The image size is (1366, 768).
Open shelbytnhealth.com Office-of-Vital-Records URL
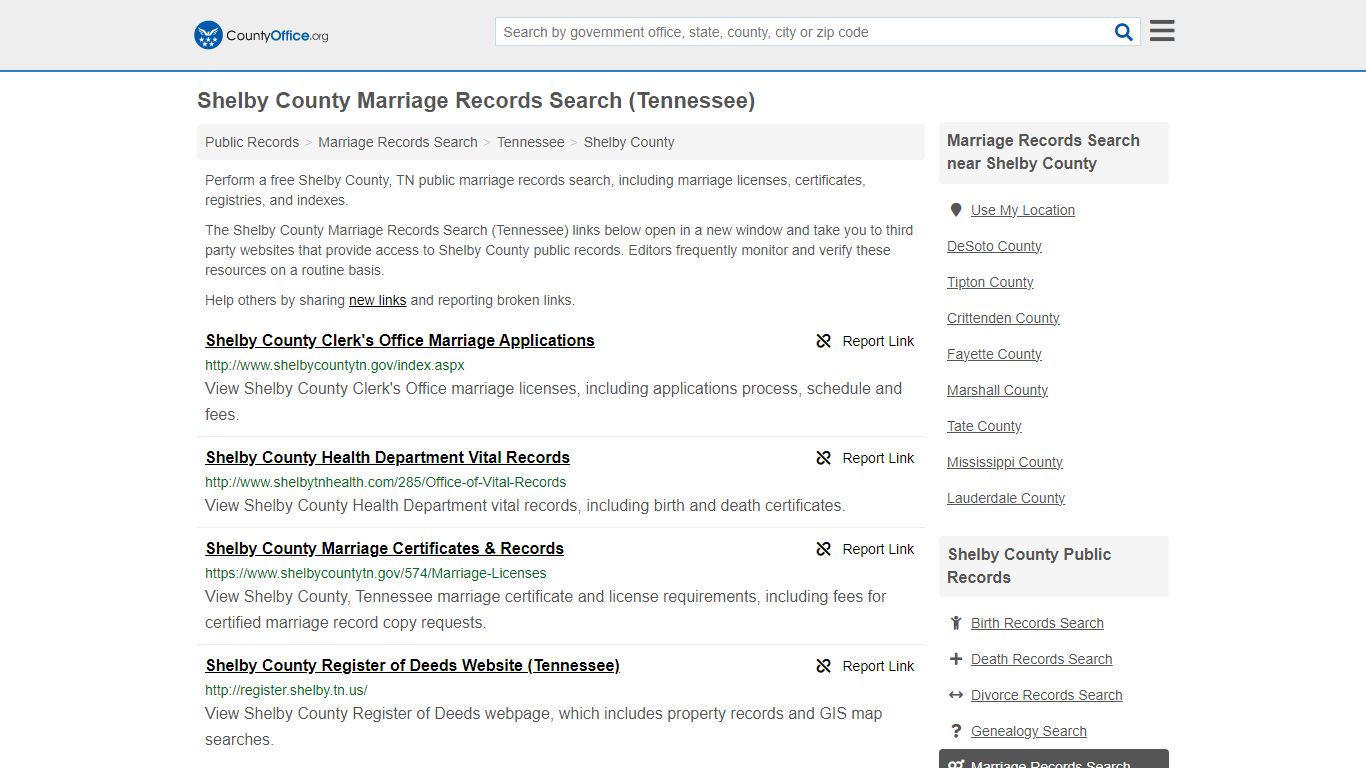(x=386, y=482)
